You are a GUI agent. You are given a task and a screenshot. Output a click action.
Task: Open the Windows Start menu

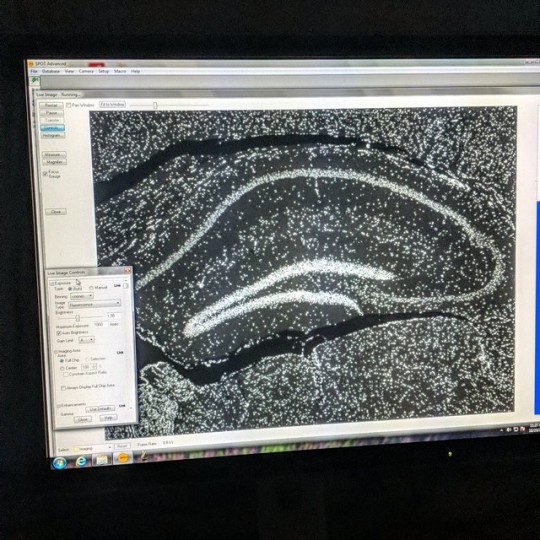(x=59, y=463)
